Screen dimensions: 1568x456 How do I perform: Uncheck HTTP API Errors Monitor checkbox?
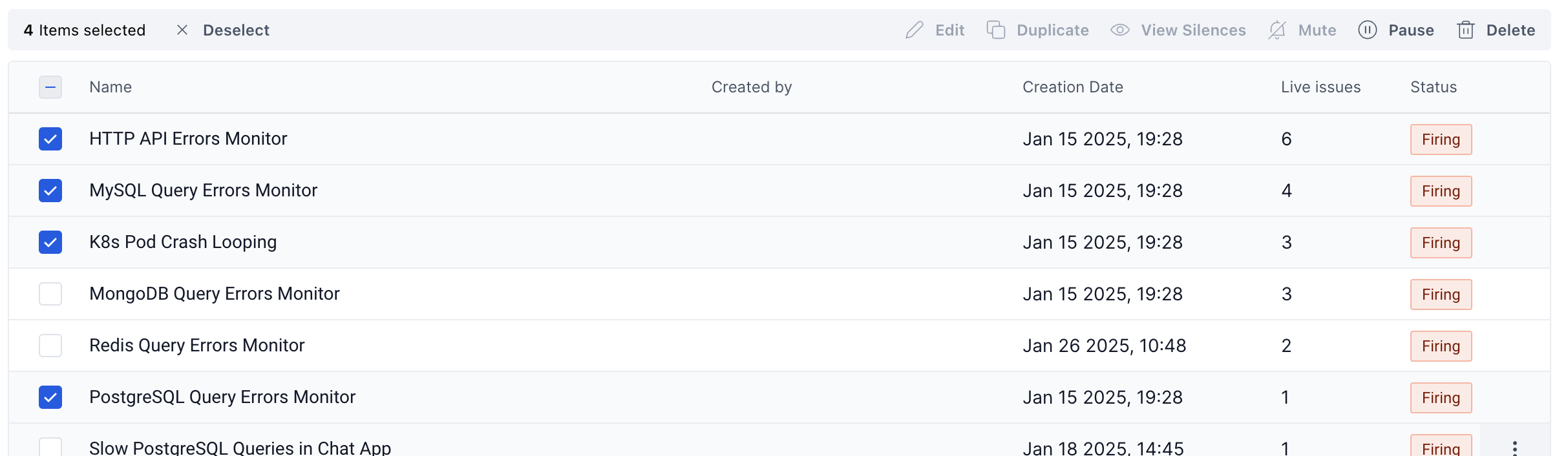(x=50, y=139)
